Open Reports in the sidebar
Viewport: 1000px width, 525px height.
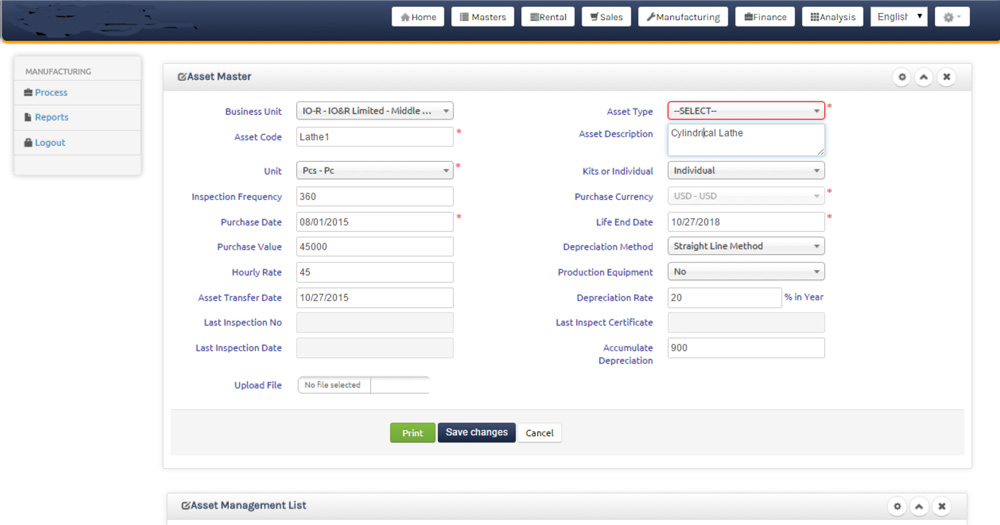[51, 117]
